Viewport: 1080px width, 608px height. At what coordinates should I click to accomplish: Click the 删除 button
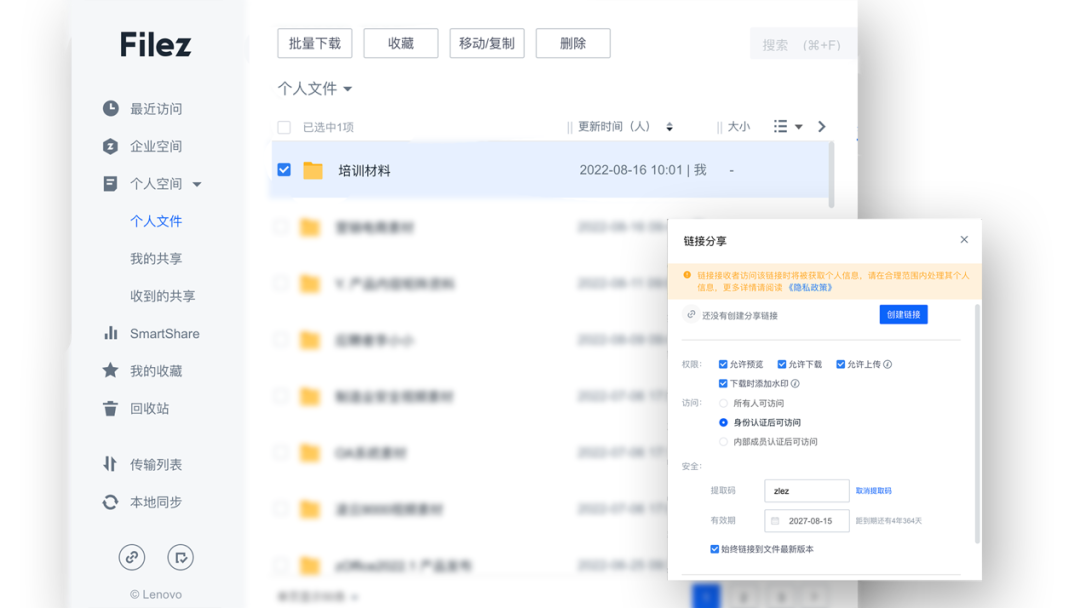[573, 43]
